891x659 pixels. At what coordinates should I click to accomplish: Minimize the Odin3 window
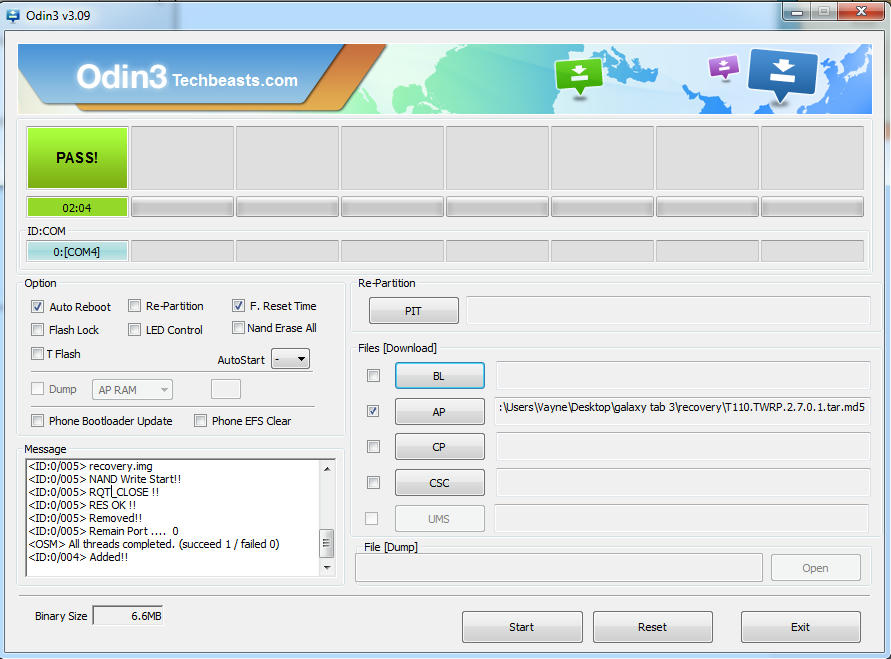(x=797, y=12)
